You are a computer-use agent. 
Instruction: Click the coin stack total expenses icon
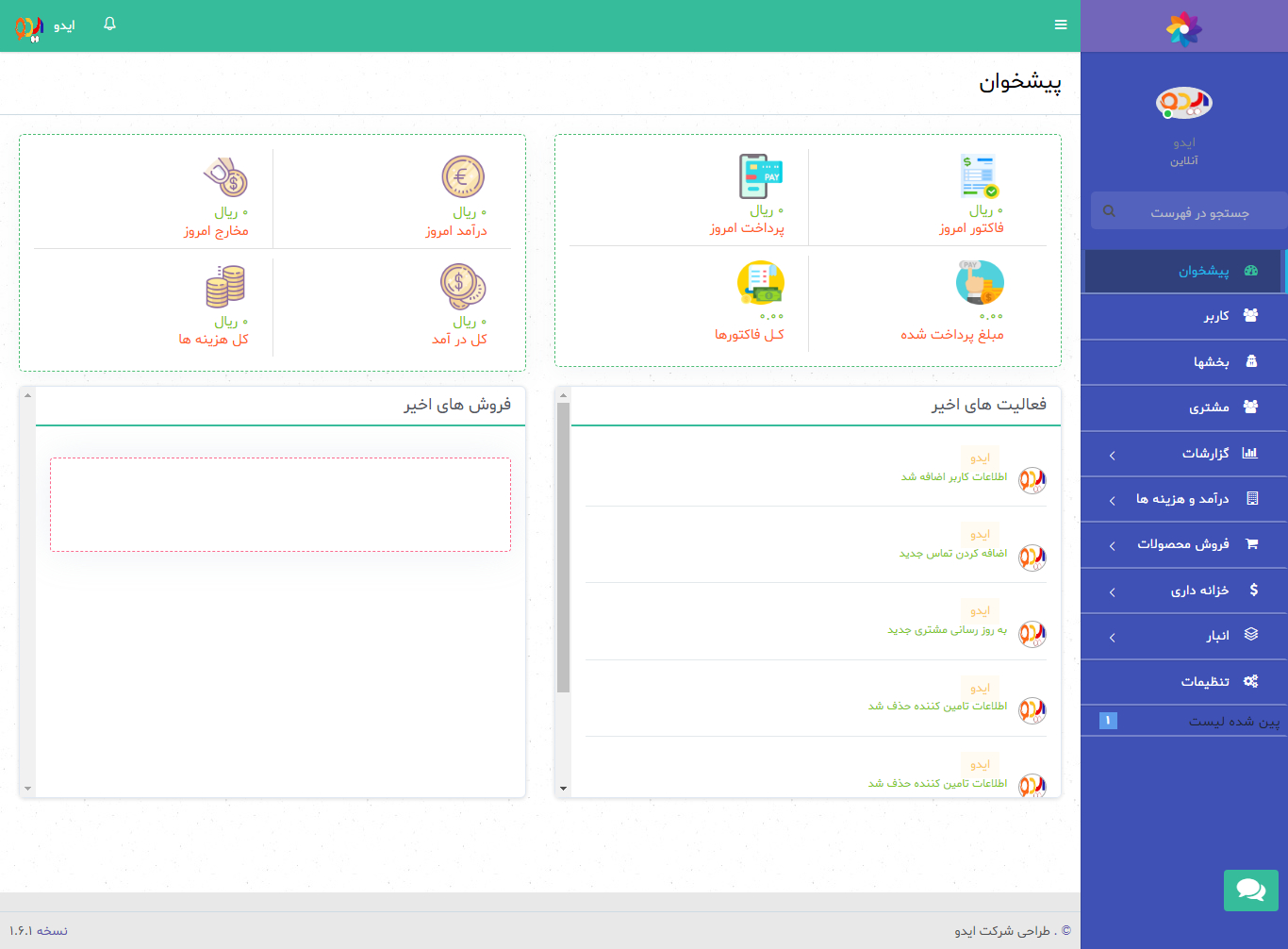click(x=225, y=286)
